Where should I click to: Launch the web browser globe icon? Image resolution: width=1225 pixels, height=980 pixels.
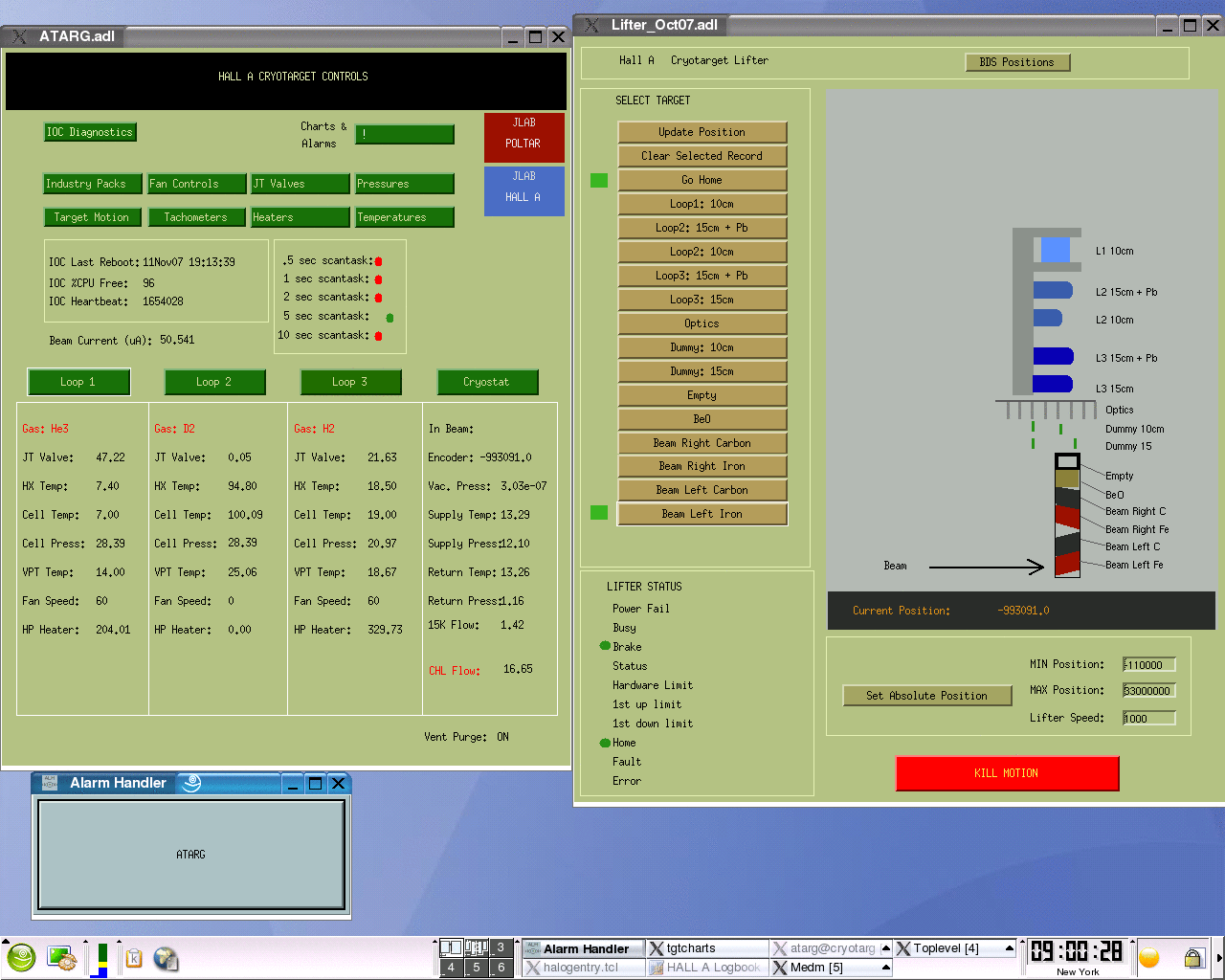pos(166,958)
